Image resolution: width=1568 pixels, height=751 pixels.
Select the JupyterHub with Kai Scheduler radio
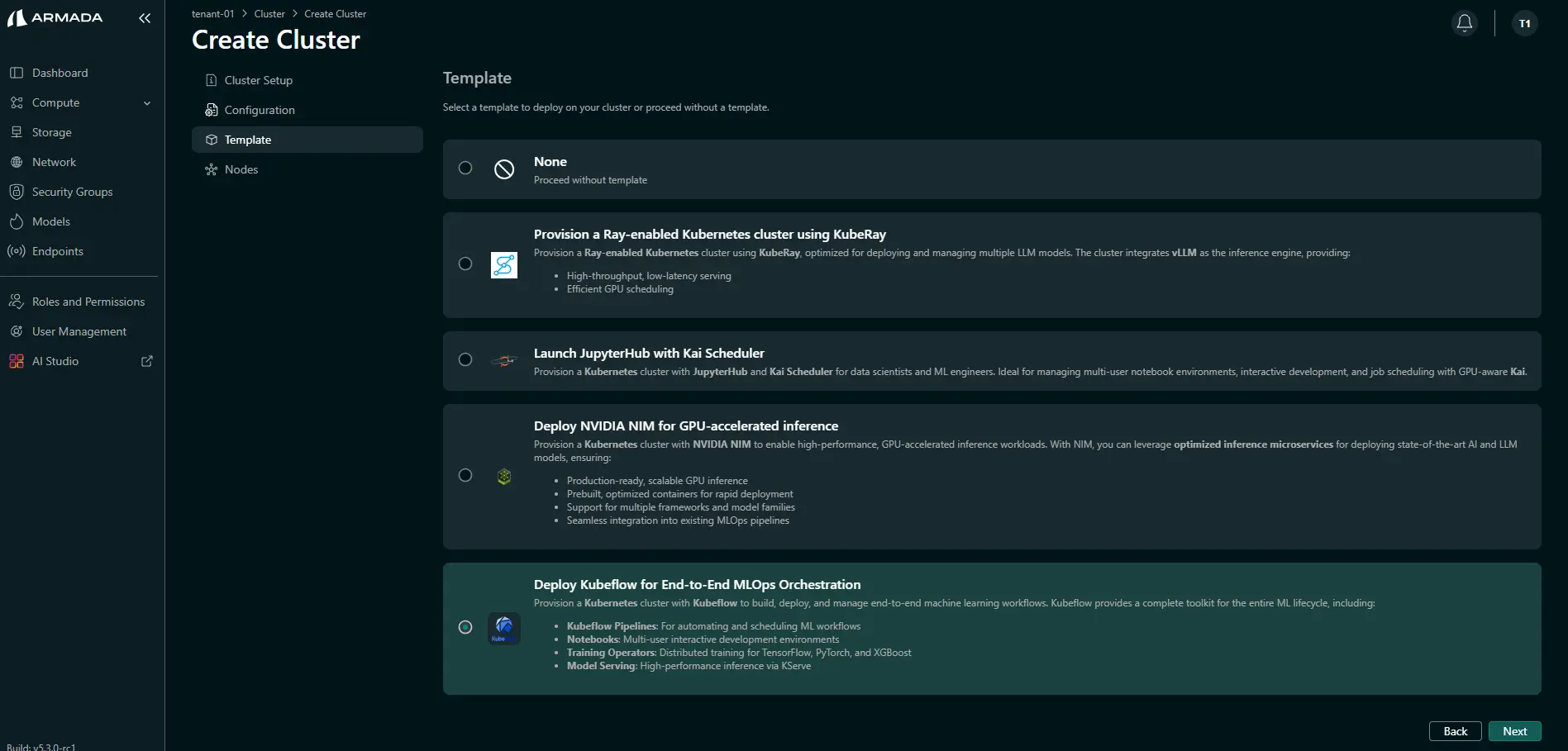[465, 359]
